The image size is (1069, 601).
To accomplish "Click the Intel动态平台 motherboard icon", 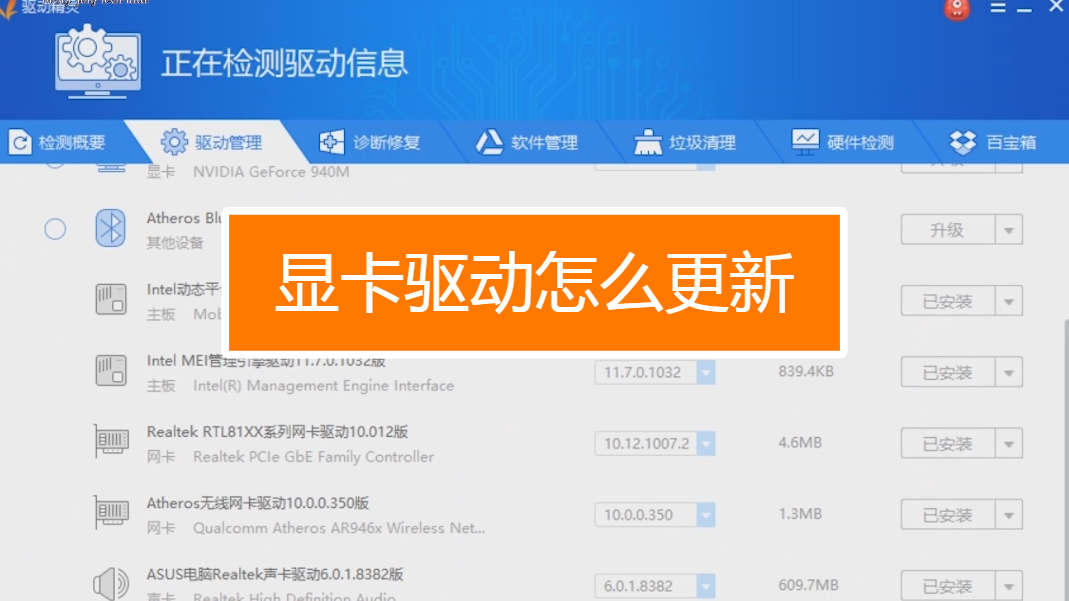I will pos(110,299).
